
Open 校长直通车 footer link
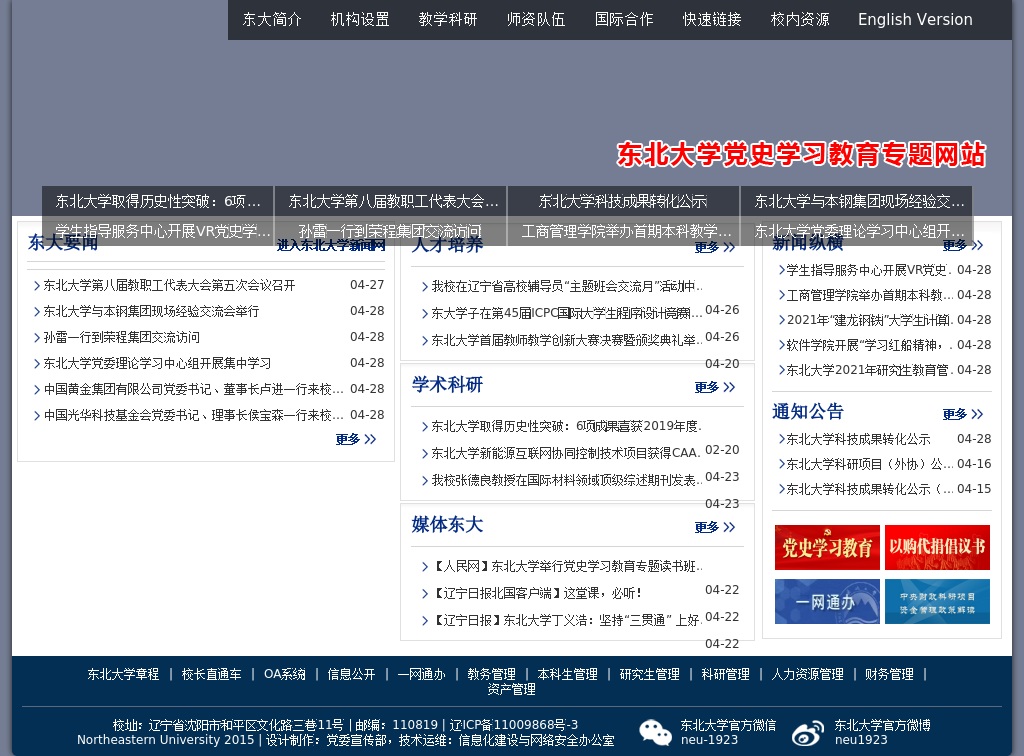coord(211,675)
